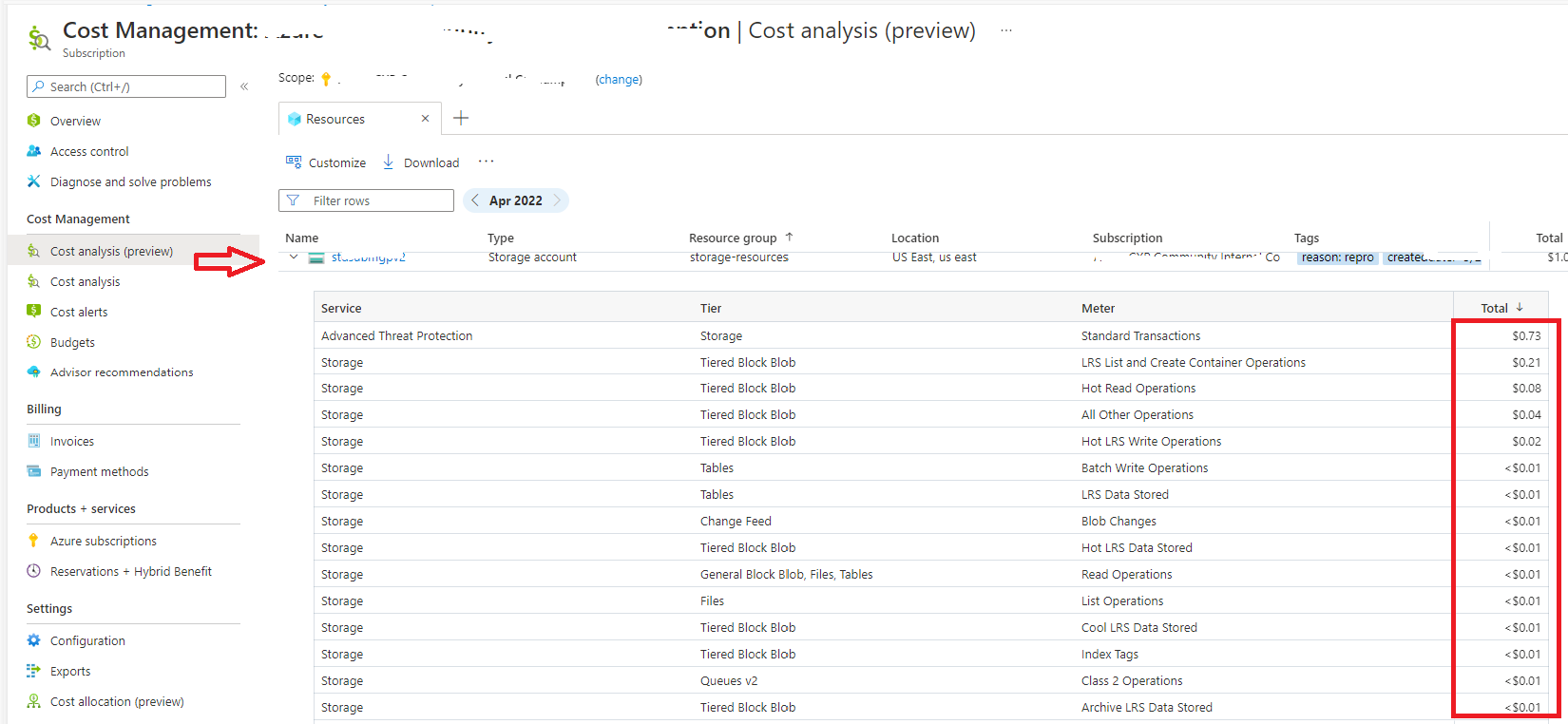The height and width of the screenshot is (724, 1568).
Task: Click the scope change link
Action: pos(619,79)
